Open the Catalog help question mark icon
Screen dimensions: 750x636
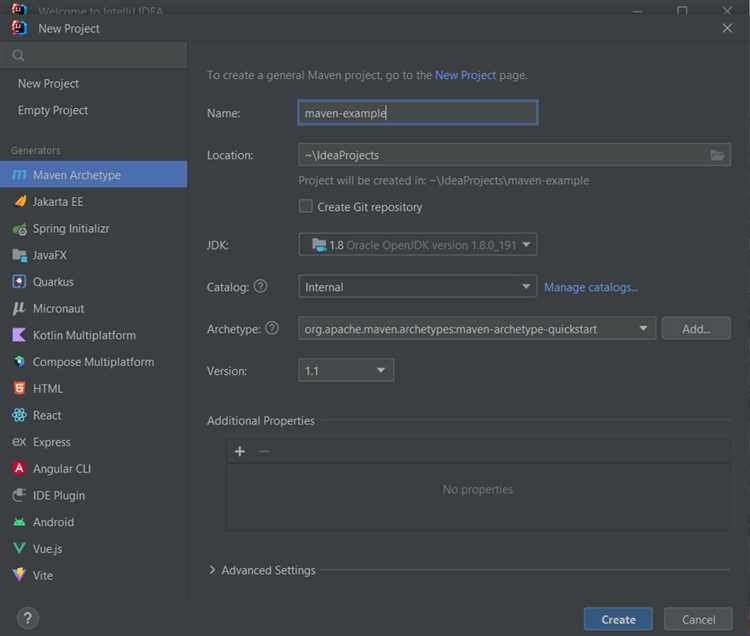click(261, 286)
